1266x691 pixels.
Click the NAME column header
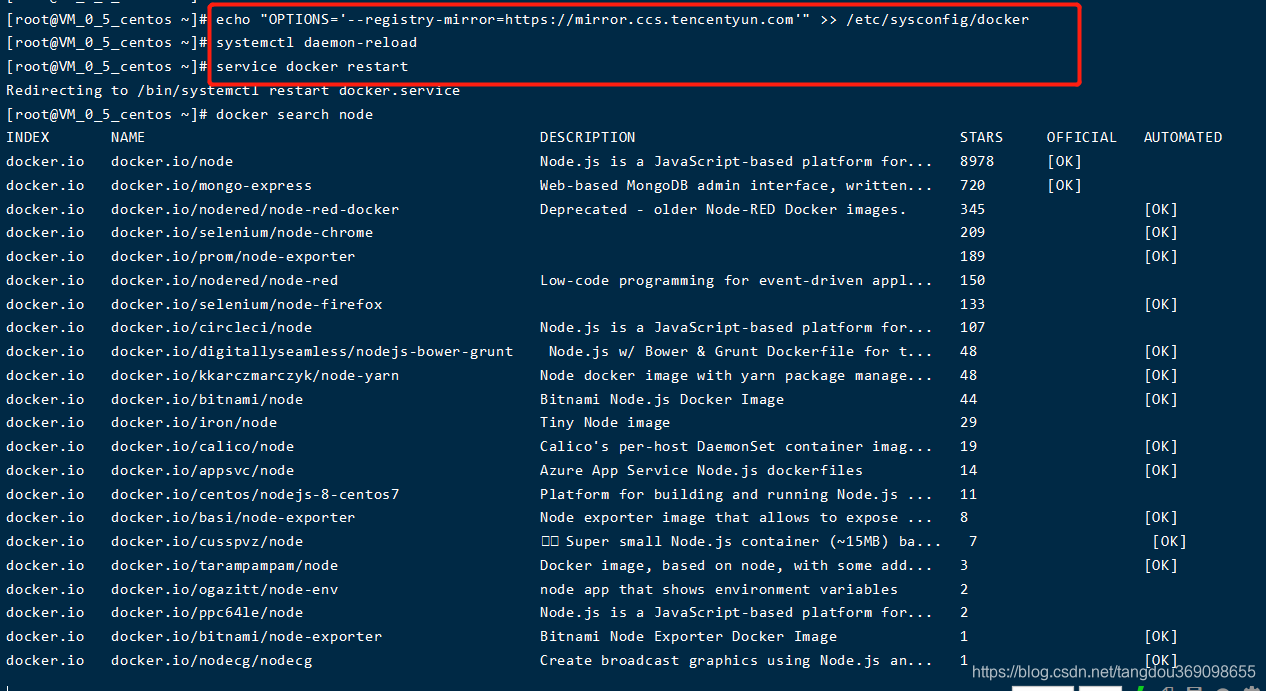tap(128, 137)
